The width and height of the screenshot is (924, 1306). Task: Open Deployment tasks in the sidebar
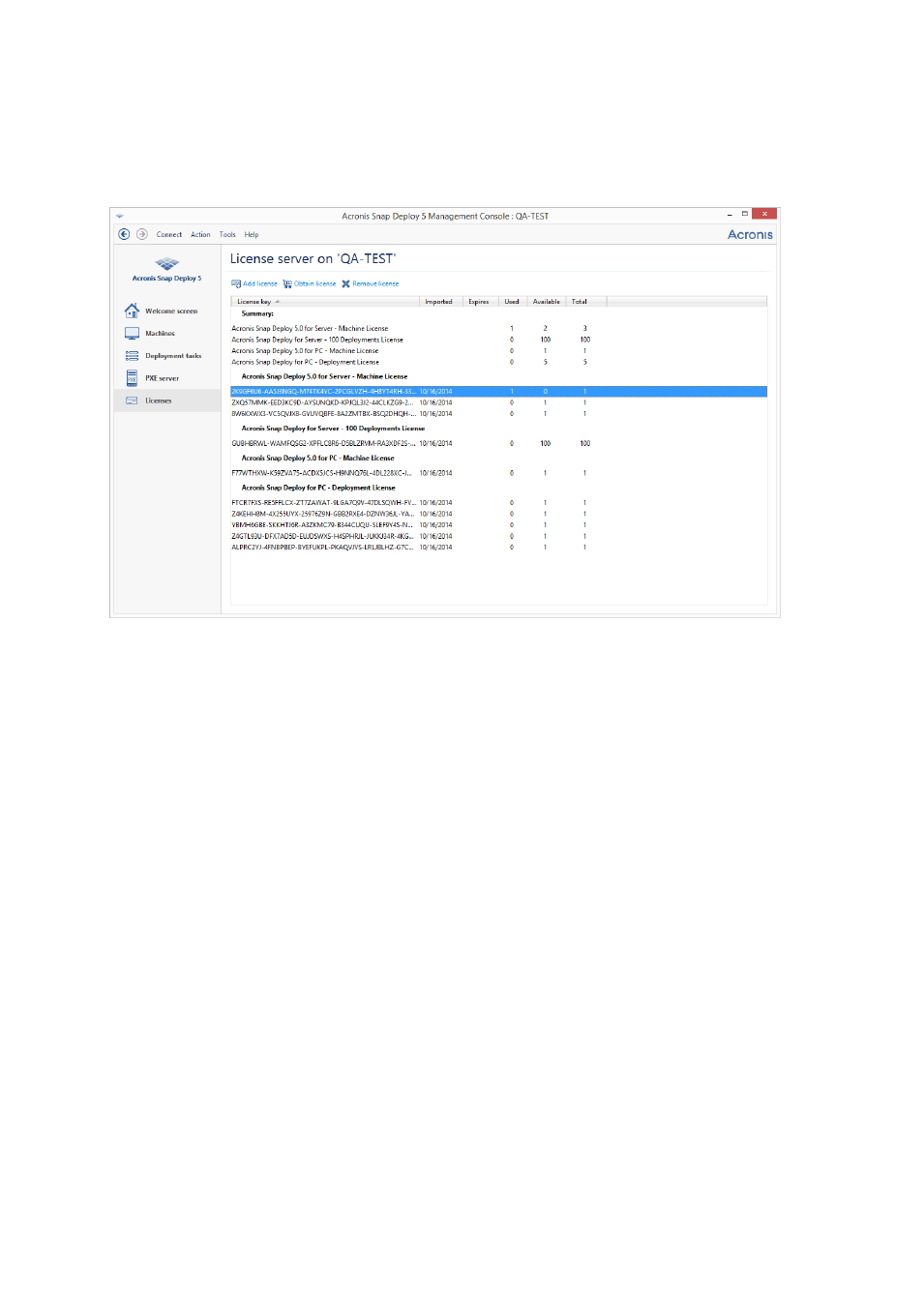click(x=167, y=356)
